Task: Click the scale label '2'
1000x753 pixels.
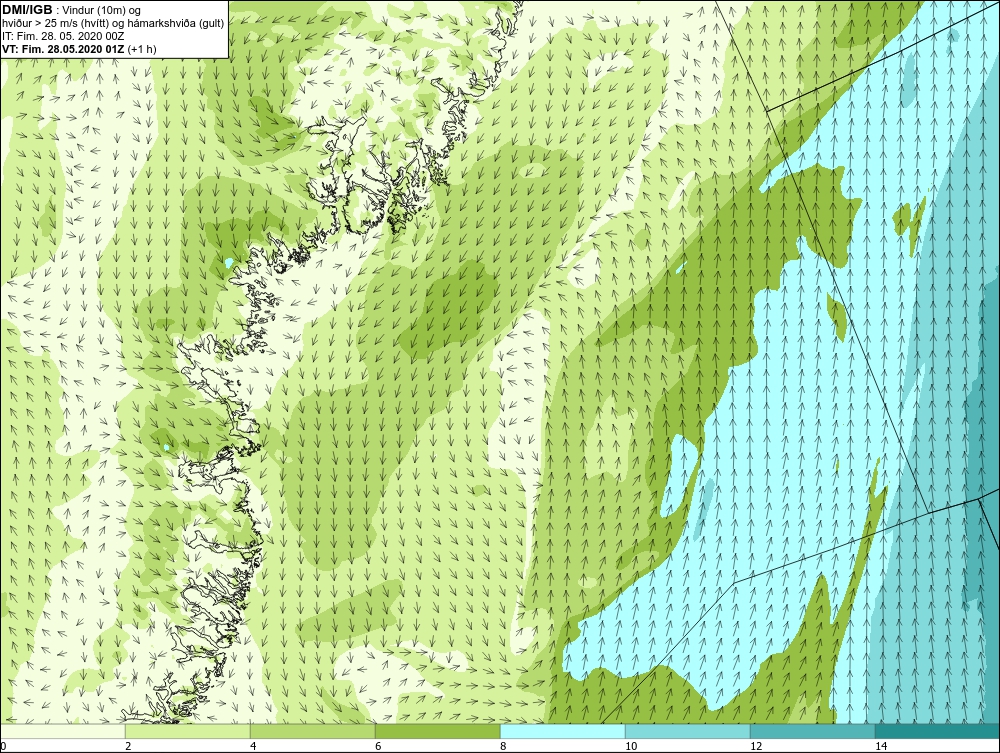Action: [x=128, y=746]
